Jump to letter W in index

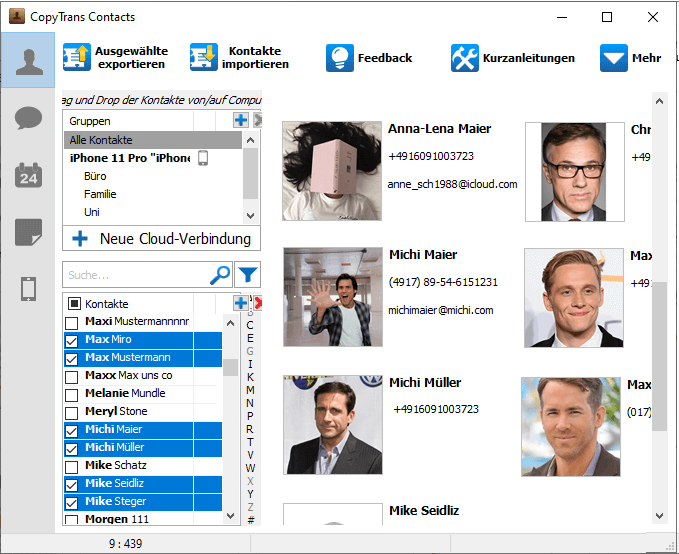250,468
